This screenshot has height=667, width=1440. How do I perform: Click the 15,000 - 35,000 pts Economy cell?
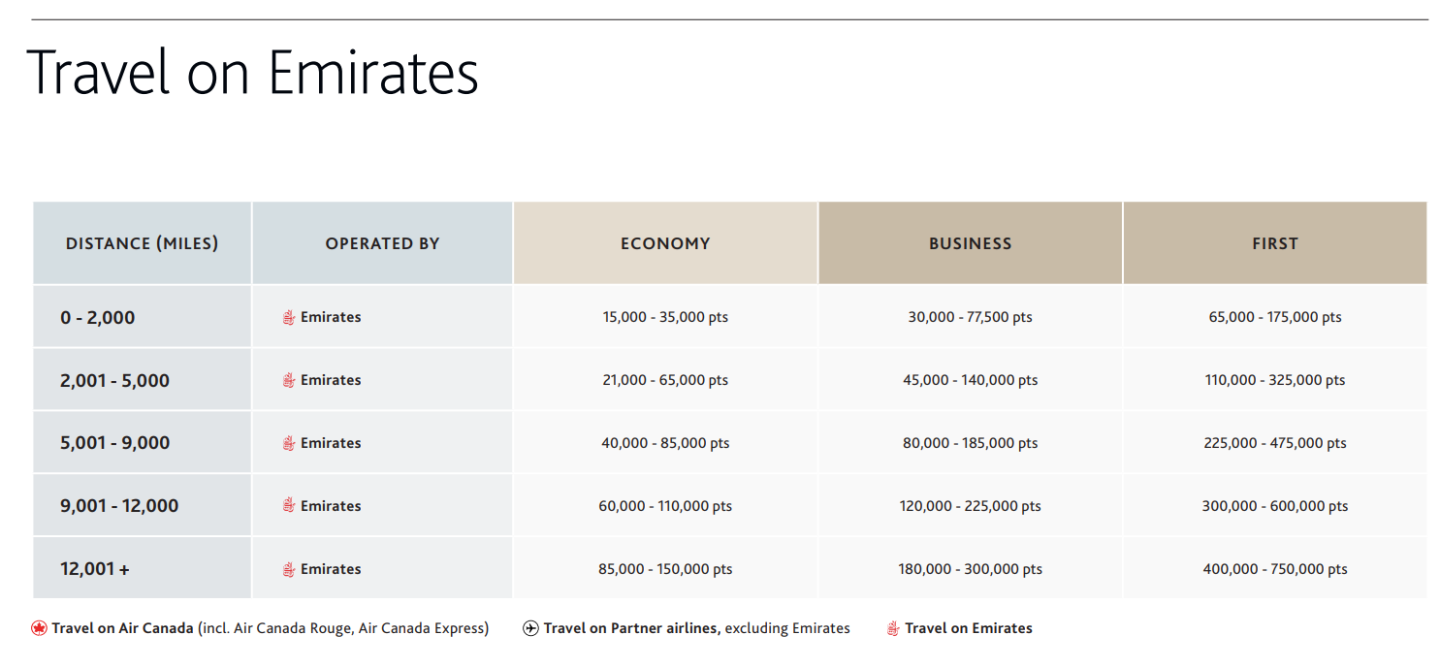tap(665, 317)
